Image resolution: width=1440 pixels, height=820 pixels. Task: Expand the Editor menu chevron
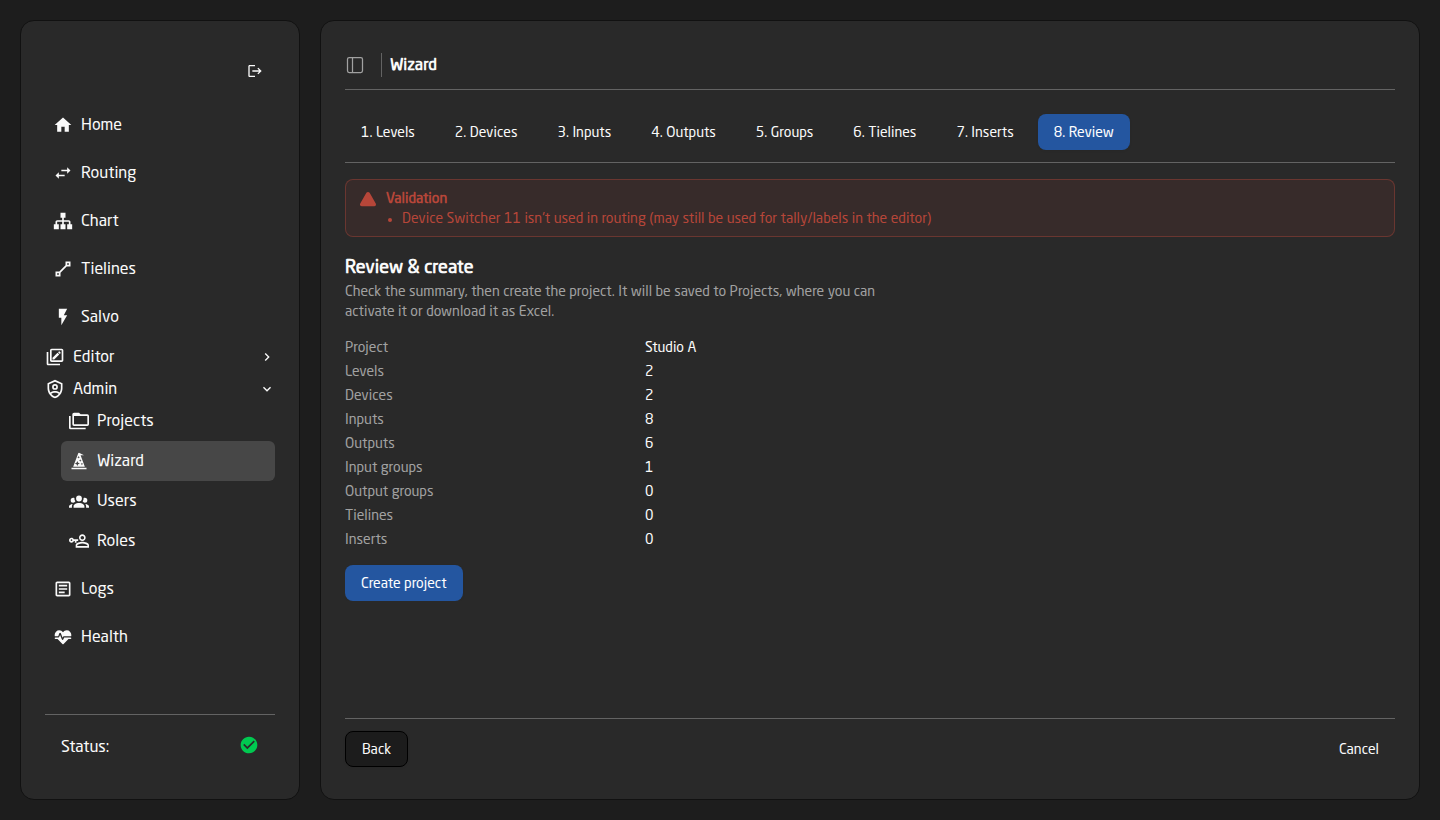click(267, 357)
